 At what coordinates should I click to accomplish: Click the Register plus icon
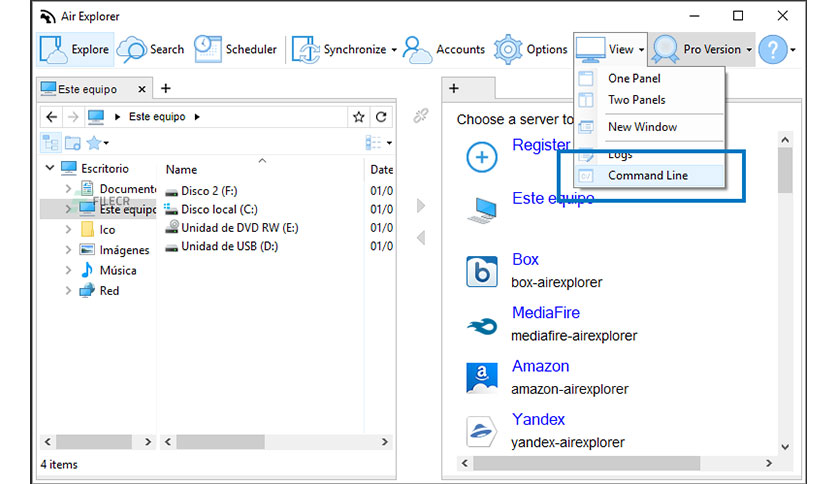pyautogui.click(x=481, y=157)
